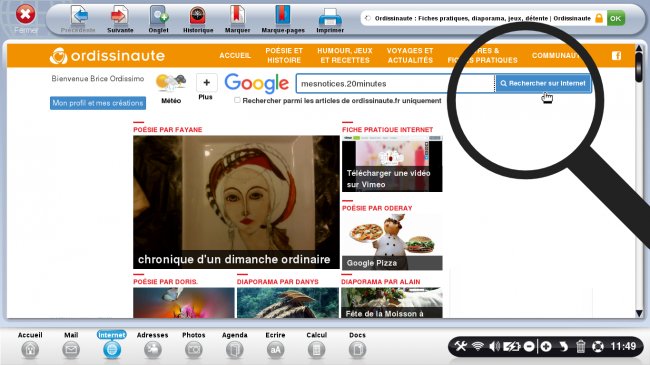Viewport: 650px width, 365px height.
Task: Open the Poésie et Histoire menu
Action: click(x=284, y=55)
